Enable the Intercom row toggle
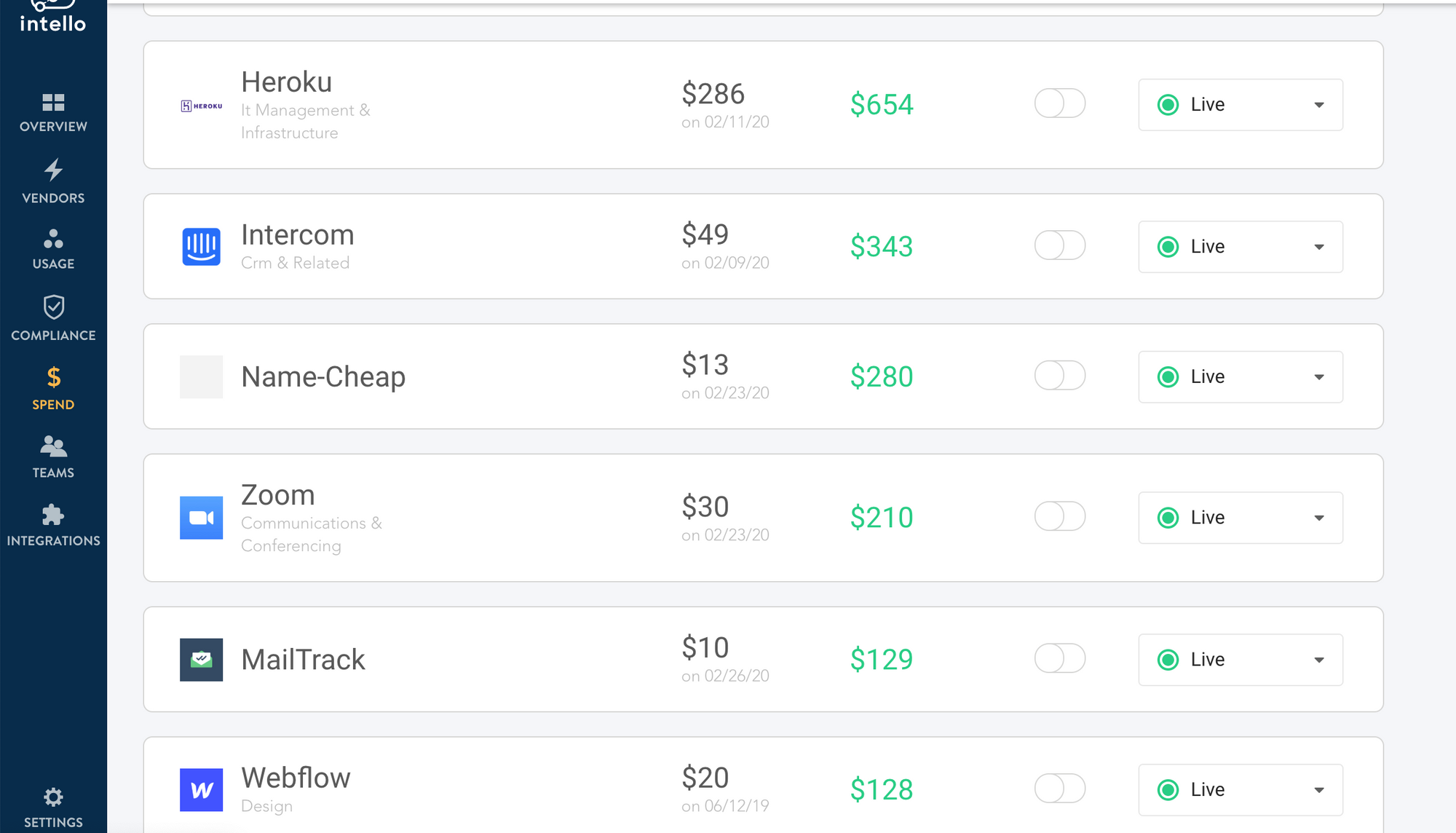 [x=1059, y=245]
